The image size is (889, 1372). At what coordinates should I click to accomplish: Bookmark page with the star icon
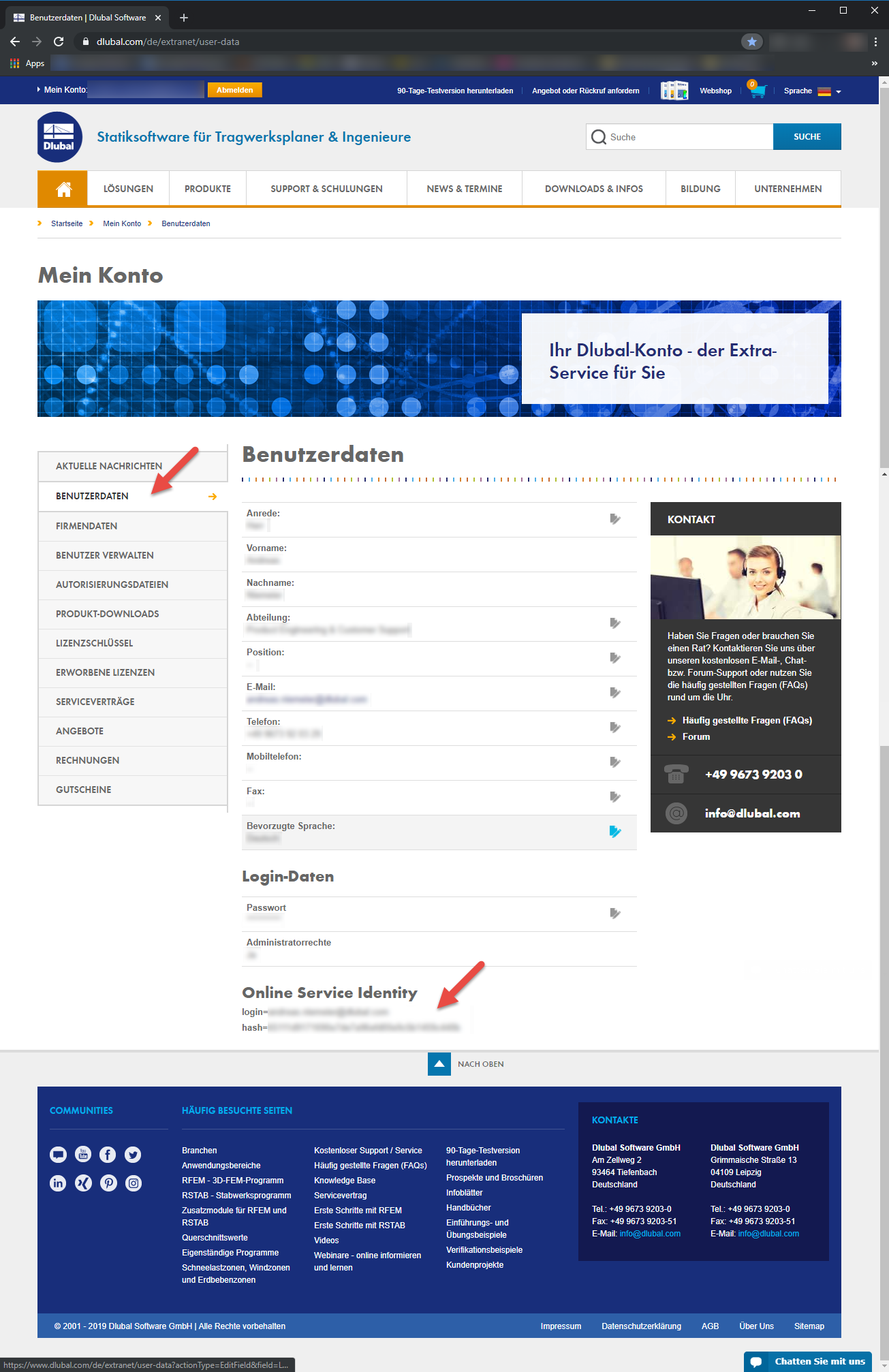(752, 42)
